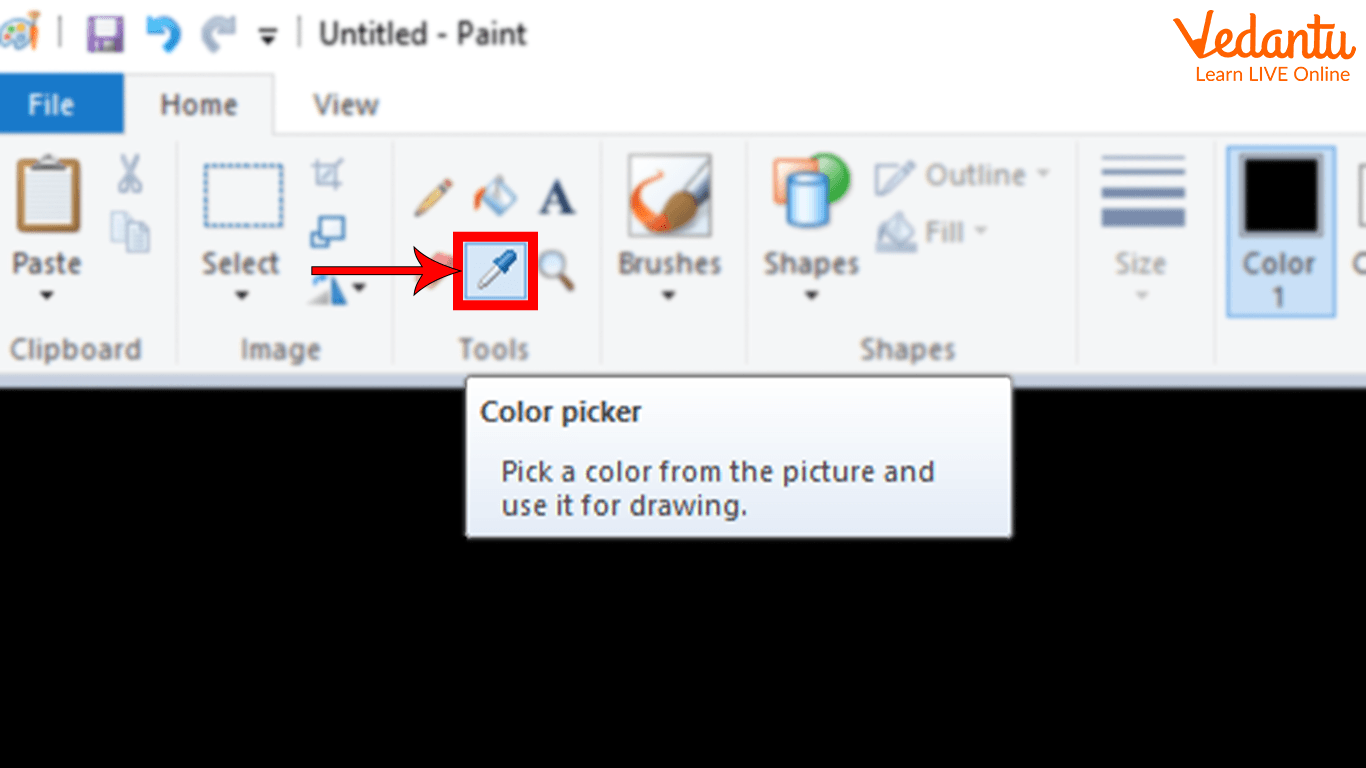The image size is (1366, 768).
Task: Save the file using the floppy icon
Action: coord(104,34)
